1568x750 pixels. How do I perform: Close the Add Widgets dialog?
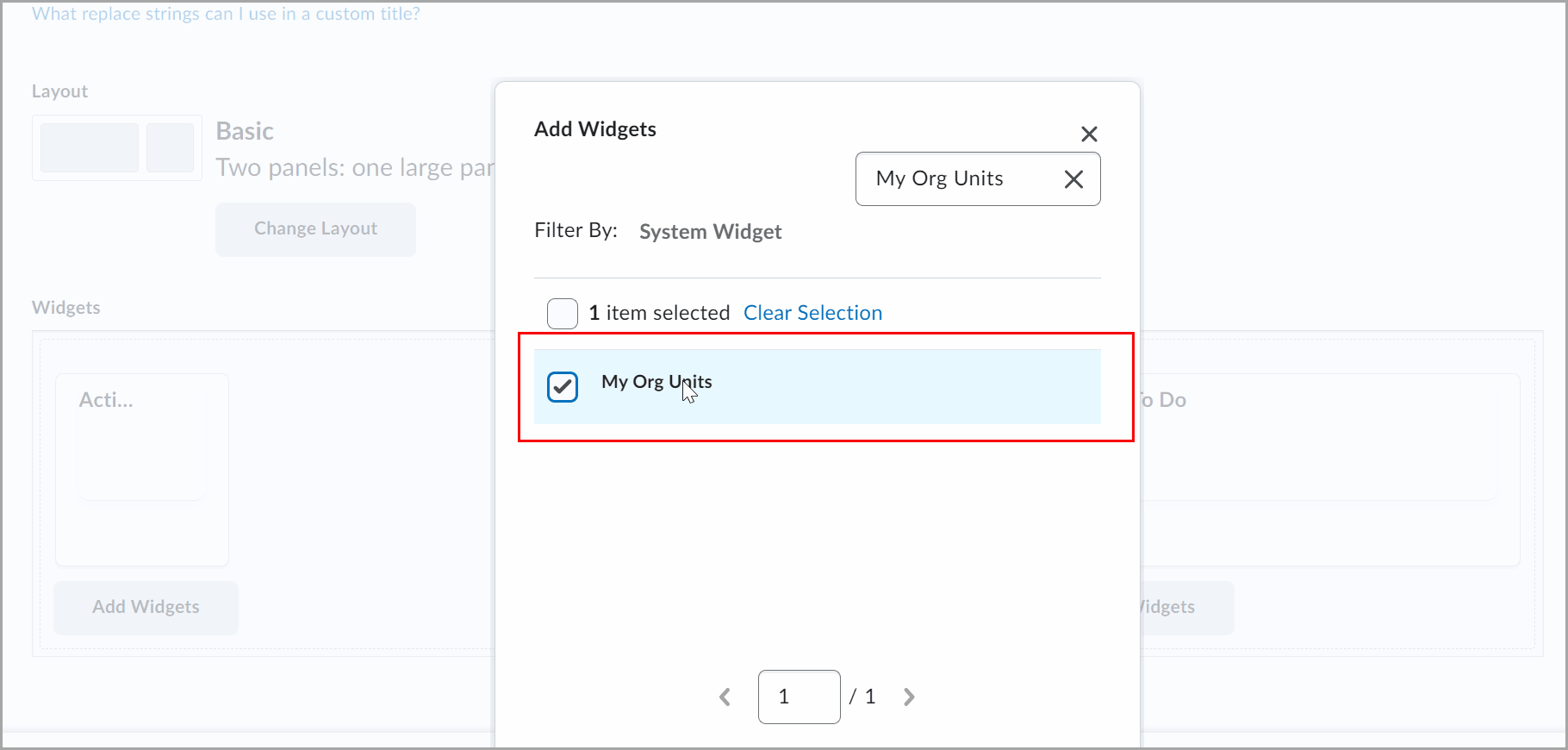tap(1089, 134)
